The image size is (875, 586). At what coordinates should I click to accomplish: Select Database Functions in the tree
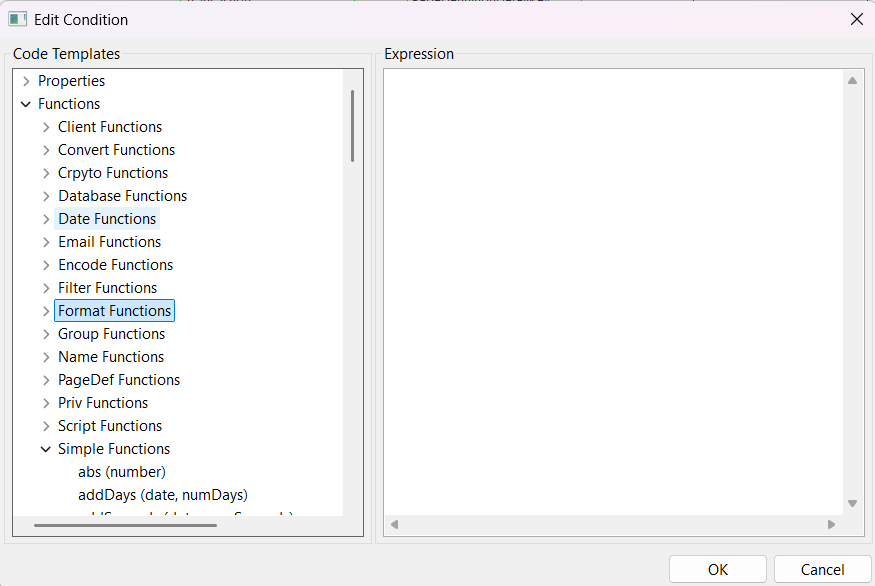tap(123, 196)
